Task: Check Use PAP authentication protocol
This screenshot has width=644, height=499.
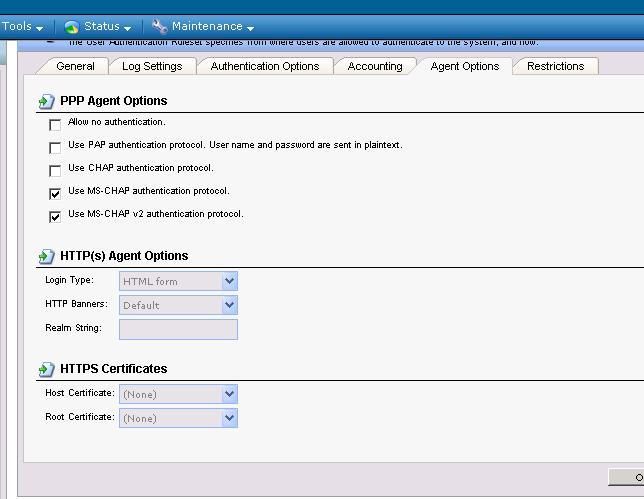Action: point(55,147)
